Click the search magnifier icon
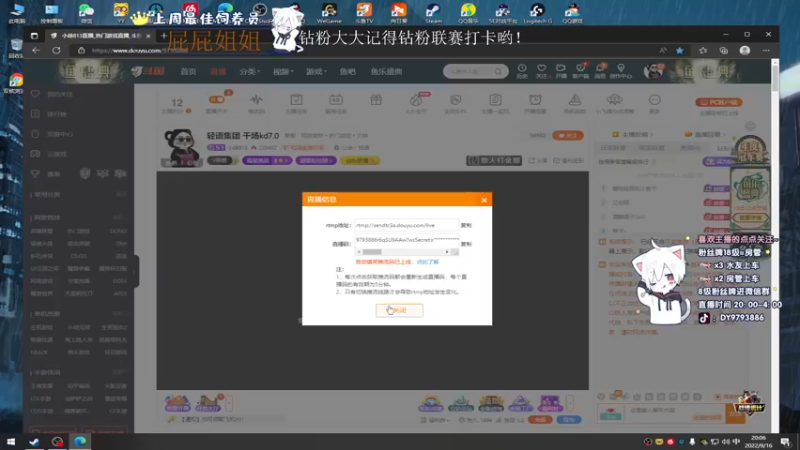800x450 pixels. coord(498,71)
